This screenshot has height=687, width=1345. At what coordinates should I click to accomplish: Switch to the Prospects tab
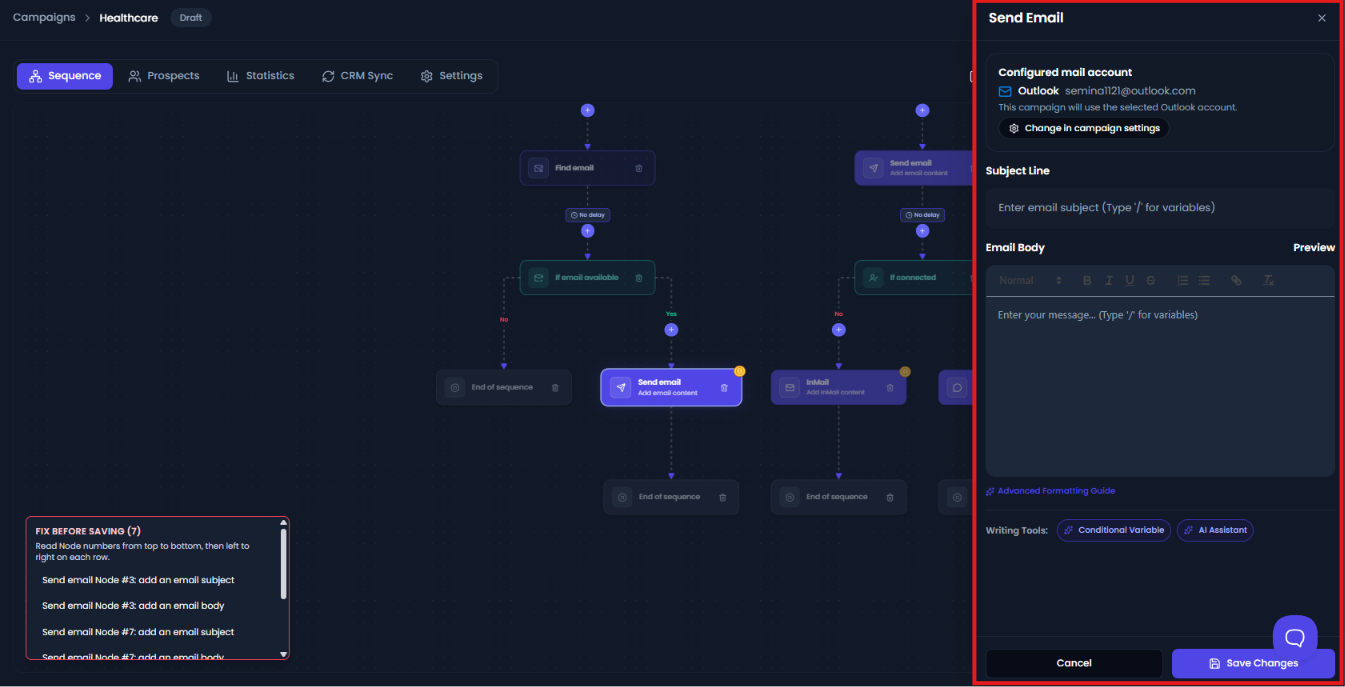(164, 76)
